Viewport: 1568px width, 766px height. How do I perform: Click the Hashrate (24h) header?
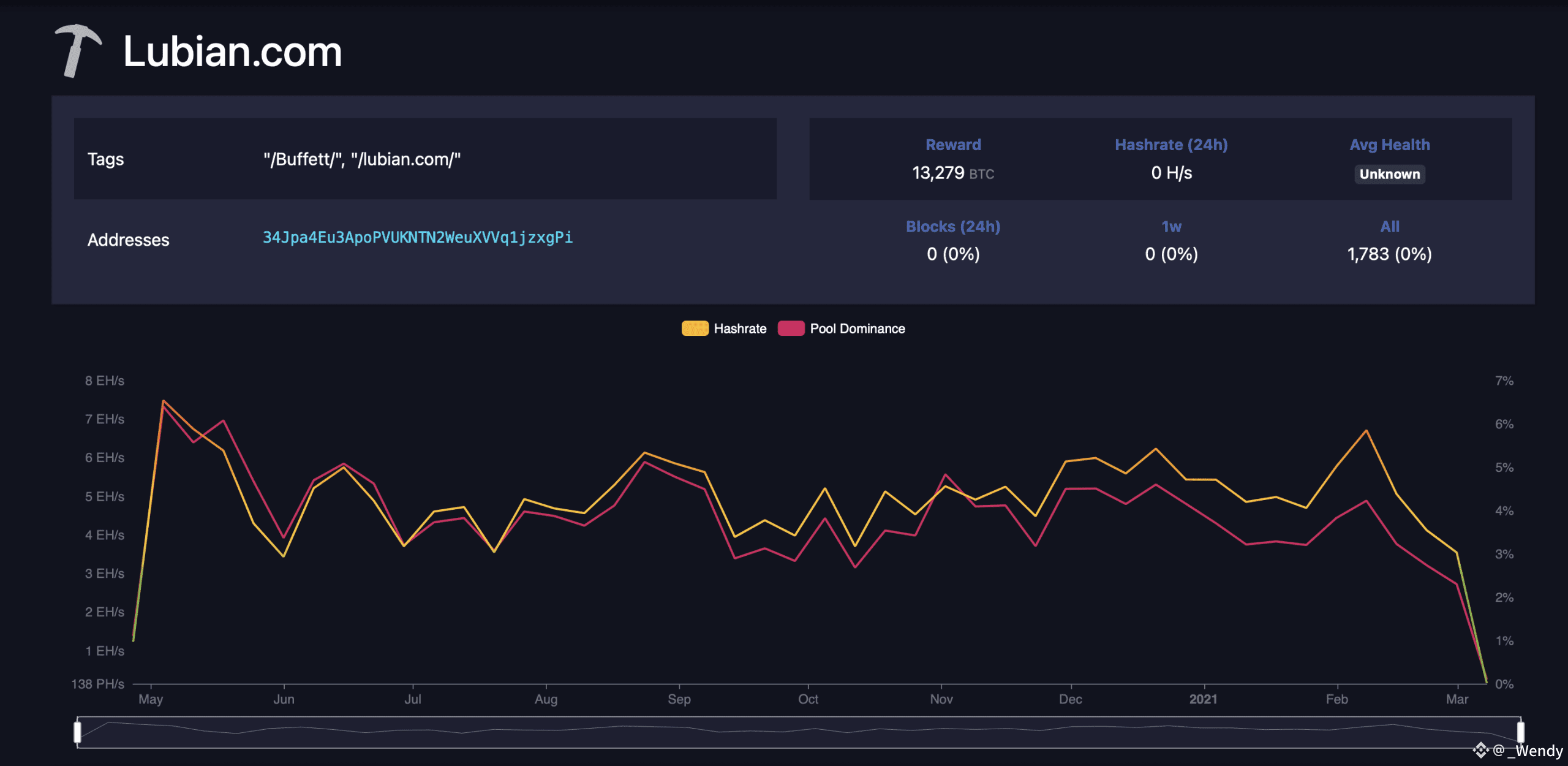pyautogui.click(x=1171, y=145)
